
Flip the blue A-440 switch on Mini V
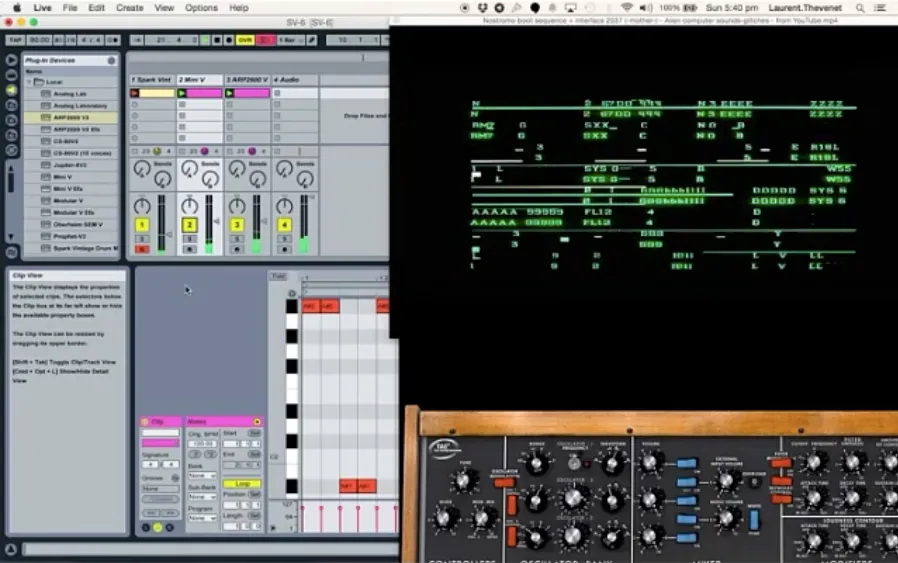[x=754, y=520]
